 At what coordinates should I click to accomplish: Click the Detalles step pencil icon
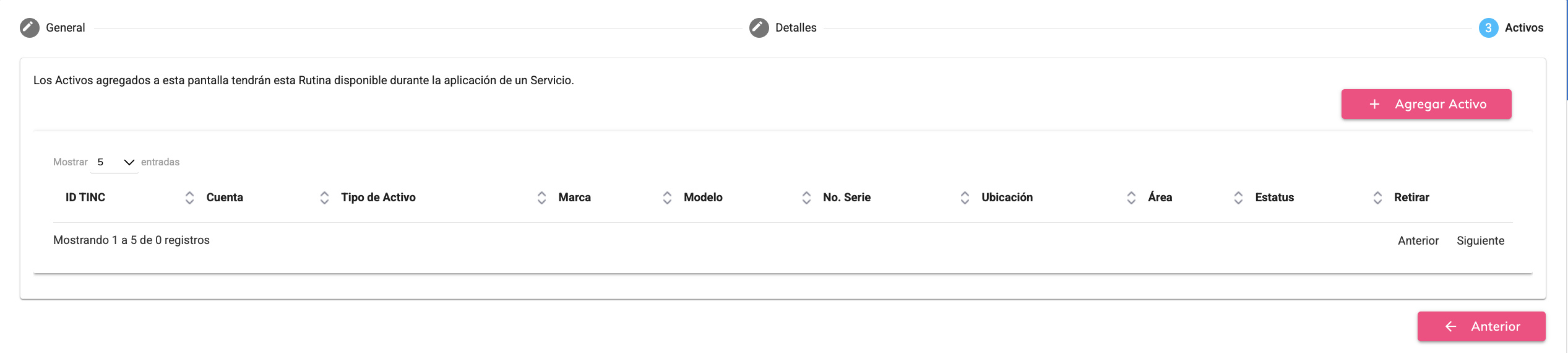(759, 28)
